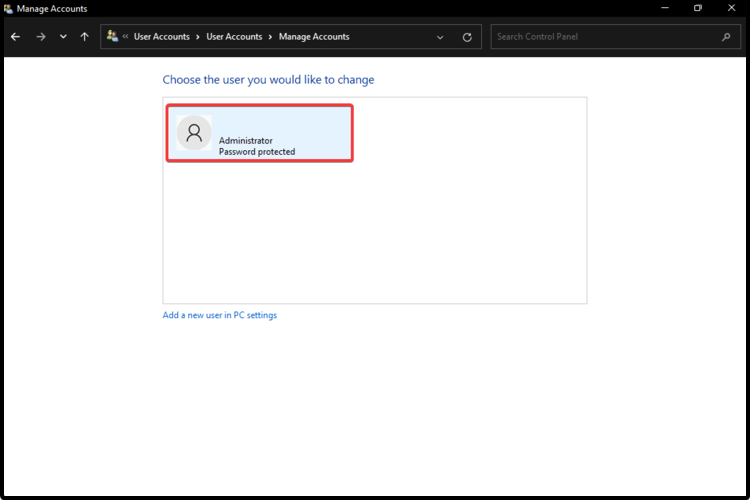Click the Forward navigation arrow
Image resolution: width=750 pixels, height=500 pixels.
[40, 37]
